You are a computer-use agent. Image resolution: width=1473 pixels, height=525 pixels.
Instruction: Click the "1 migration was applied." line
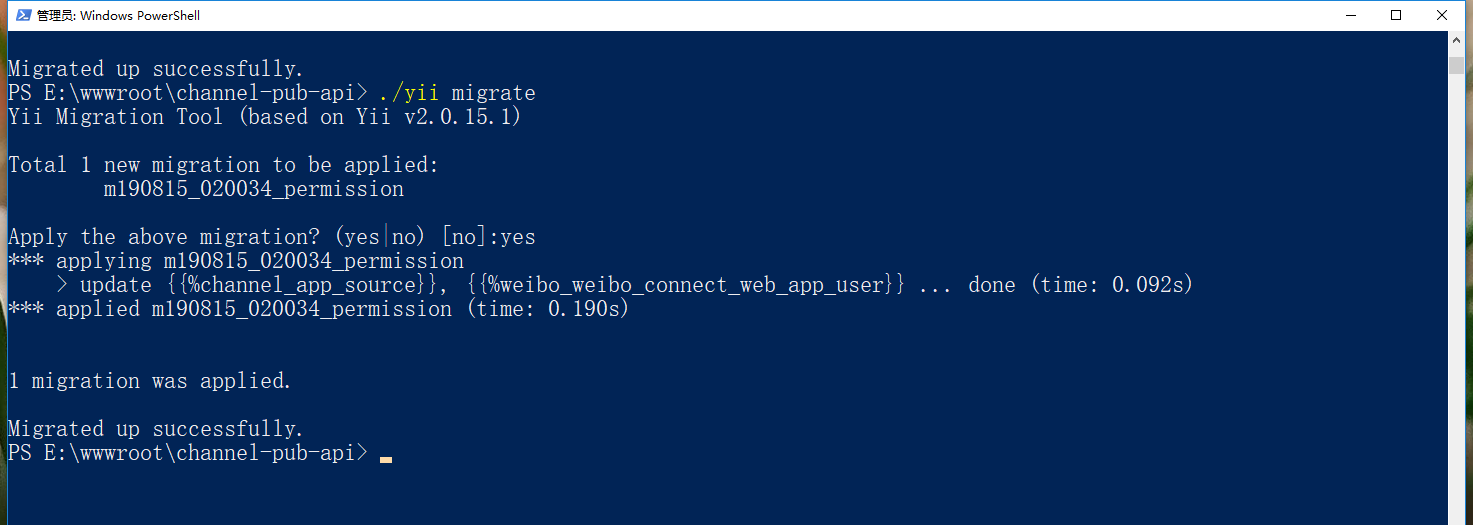click(150, 381)
